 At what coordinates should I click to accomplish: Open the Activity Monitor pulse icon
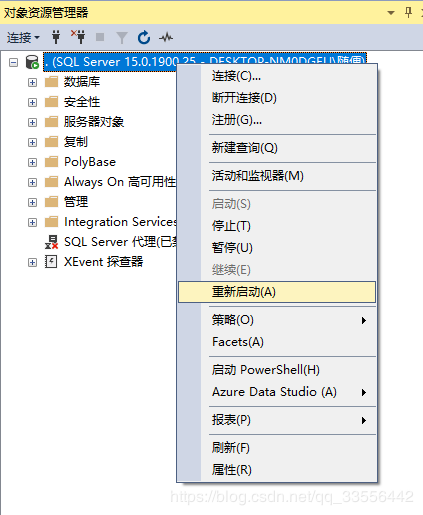coord(166,38)
